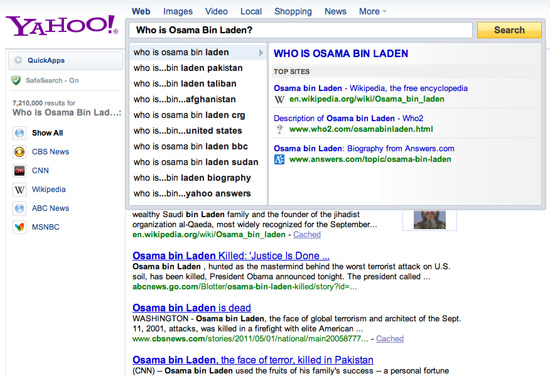Click the MSNBC peacock icon
Image resolution: width=550 pixels, height=376 pixels.
click(20, 227)
